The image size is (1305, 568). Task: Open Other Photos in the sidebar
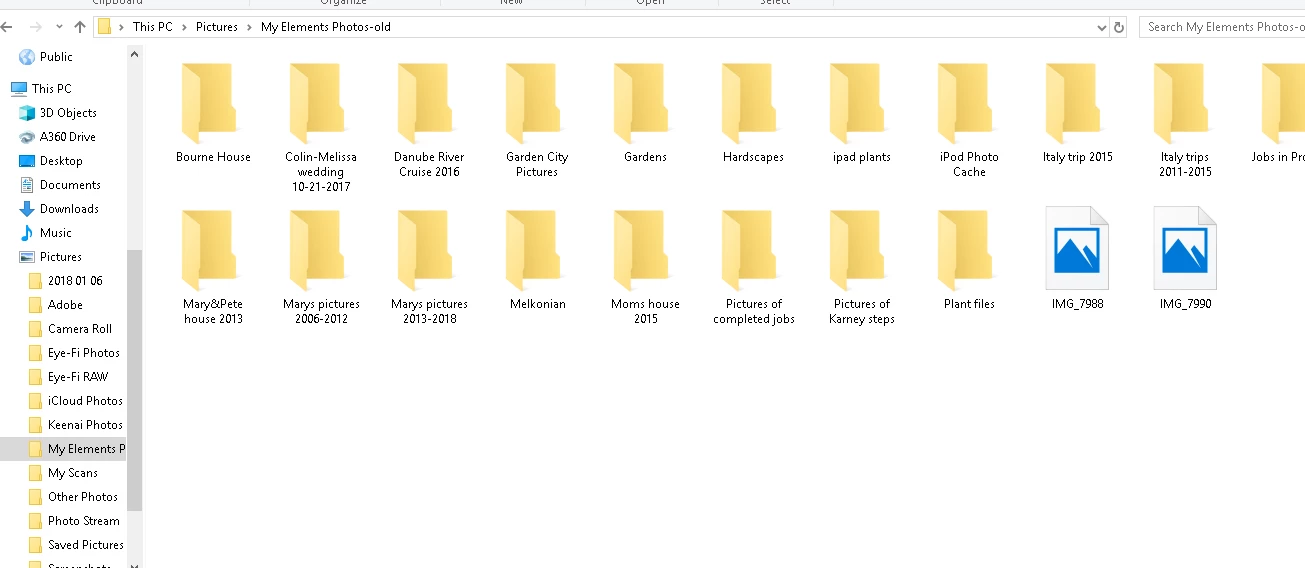pos(83,497)
